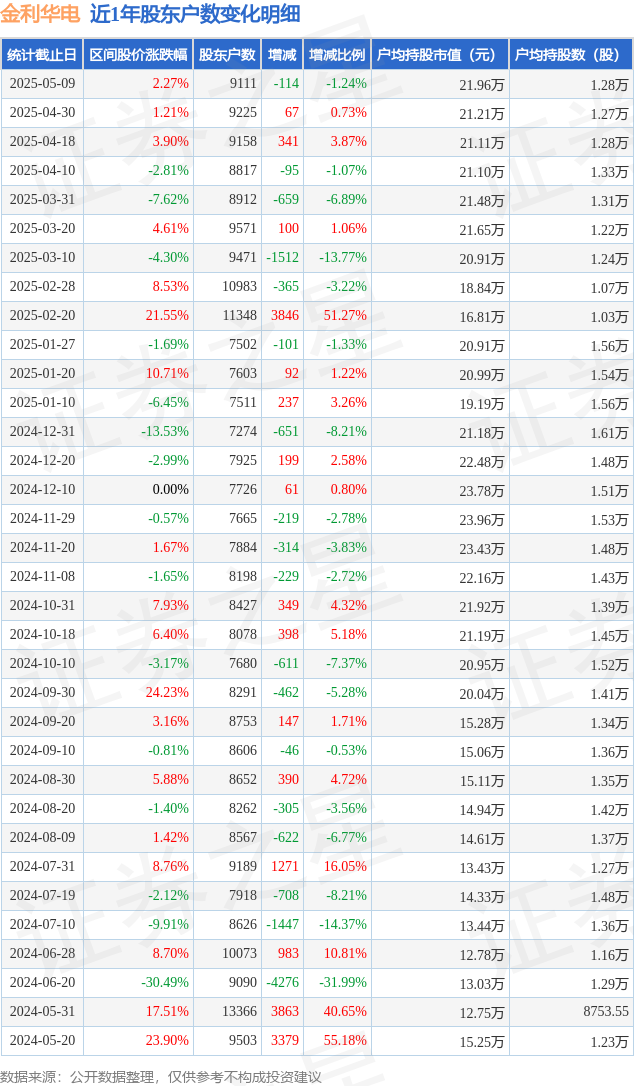Click the -4276 change cell
Image resolution: width=634 pixels, height=1086 pixels.
(x=283, y=982)
